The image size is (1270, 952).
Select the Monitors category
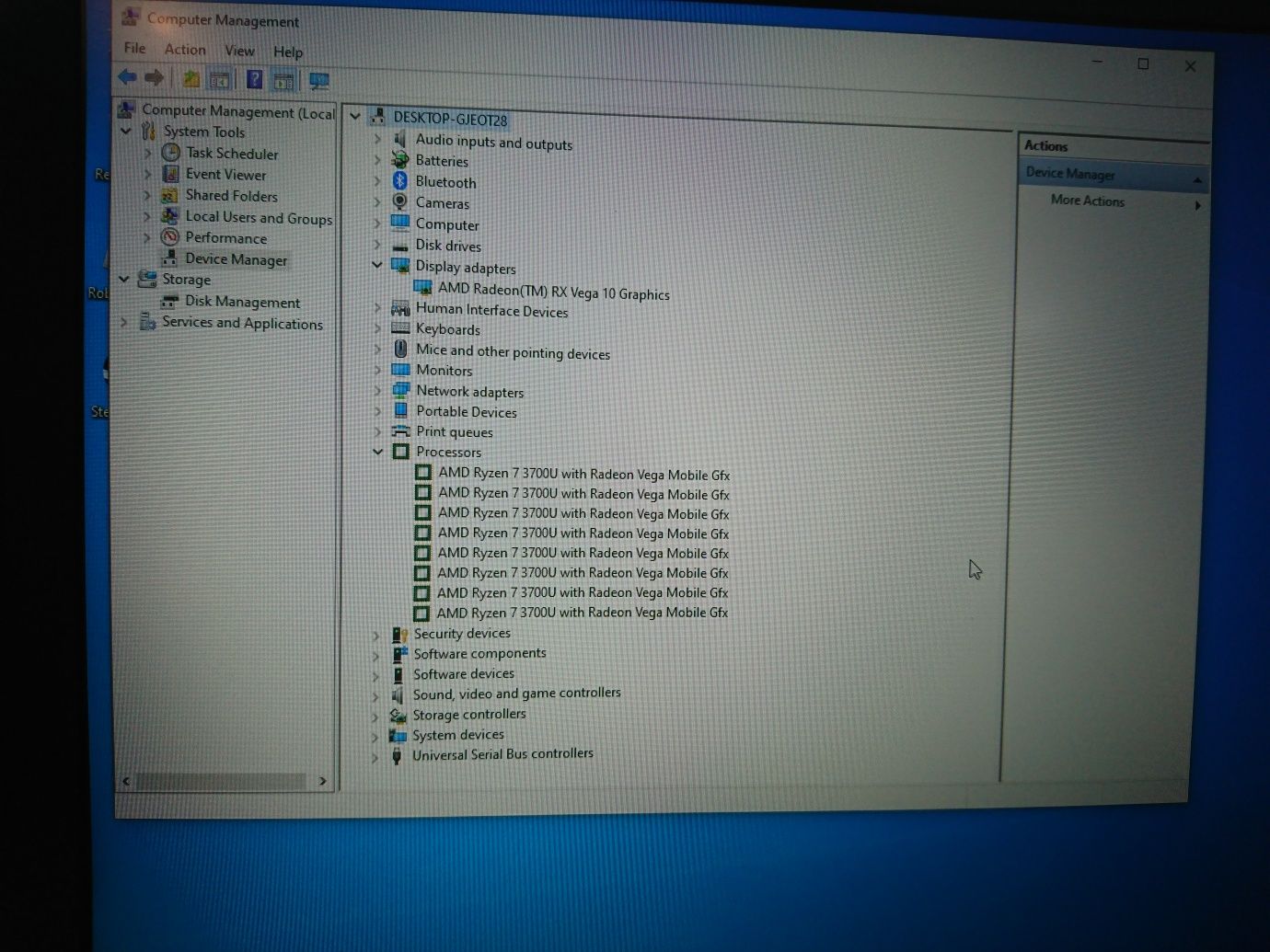click(444, 370)
